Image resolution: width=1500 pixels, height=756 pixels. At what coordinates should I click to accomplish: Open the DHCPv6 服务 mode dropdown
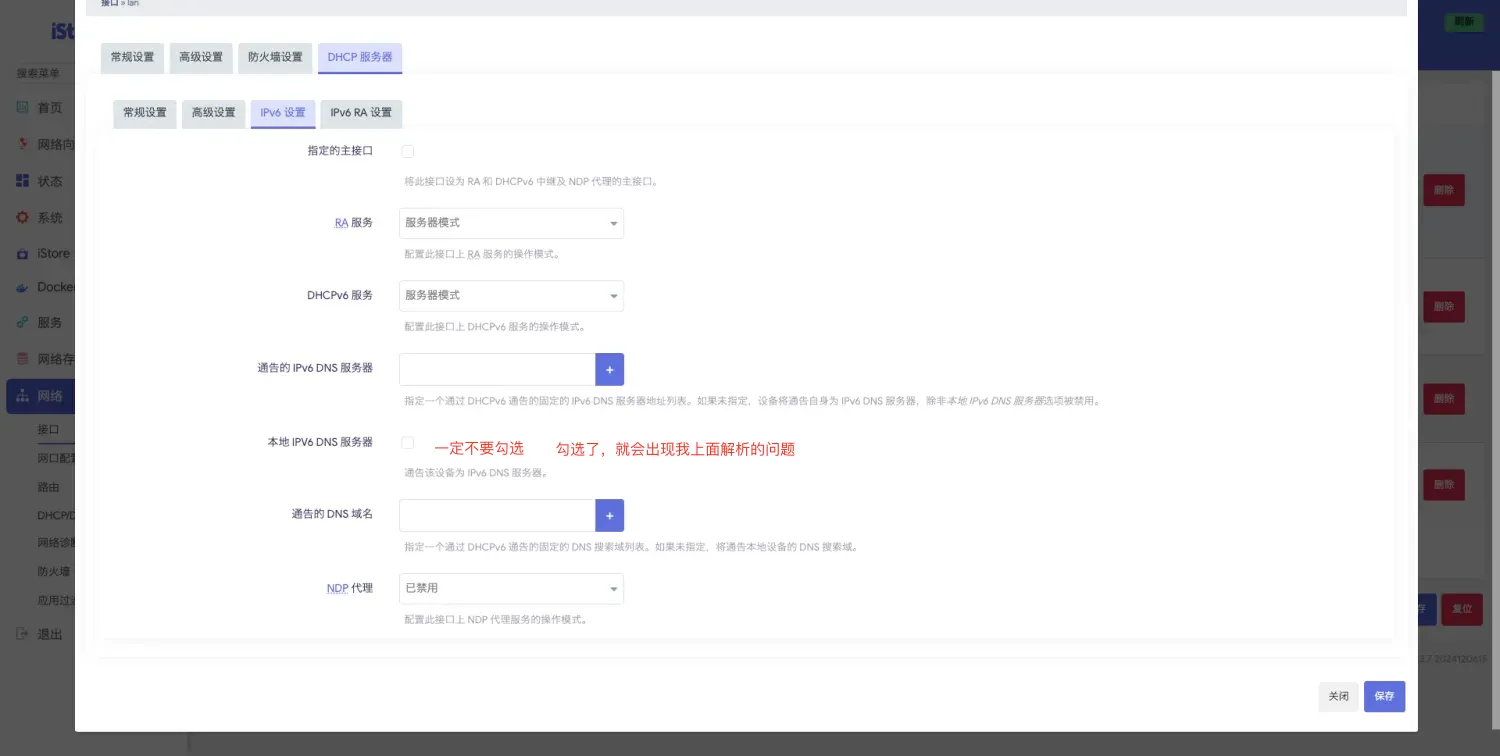point(511,296)
